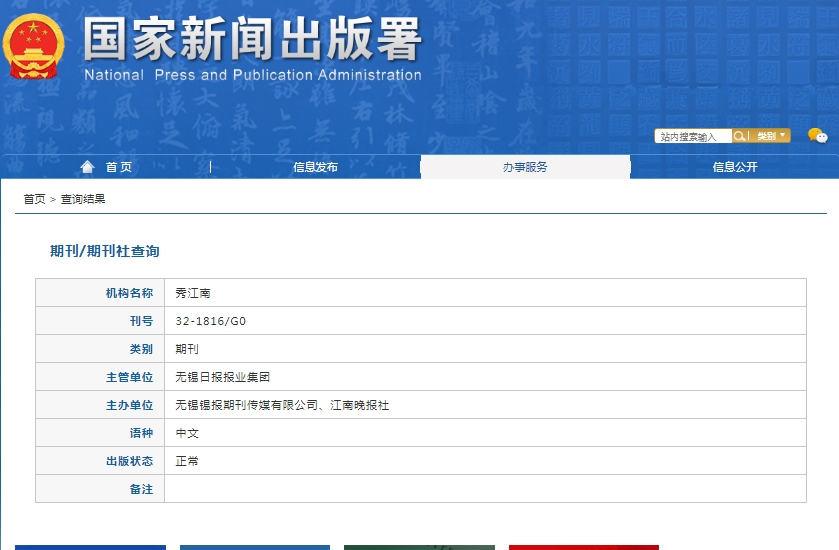Viewport: 839px width, 550px height.
Task: Click the home icon beside 首页
Action: [88, 167]
